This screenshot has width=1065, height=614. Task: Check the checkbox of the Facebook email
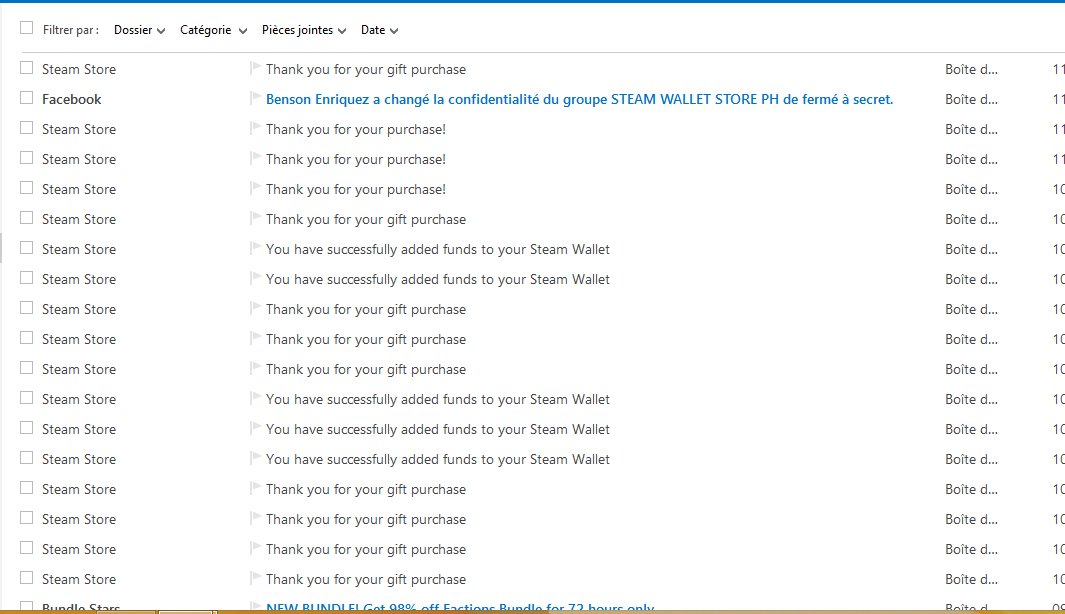[26, 98]
